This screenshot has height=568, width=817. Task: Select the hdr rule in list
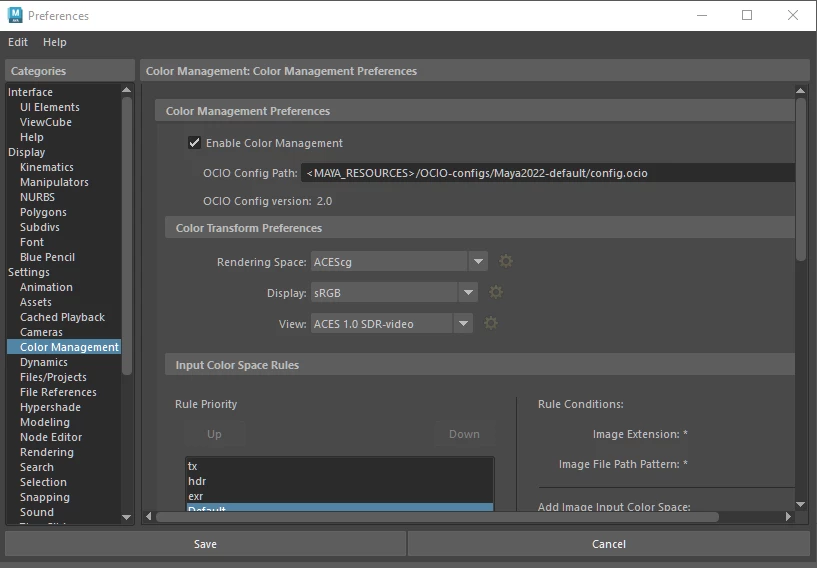(x=340, y=481)
